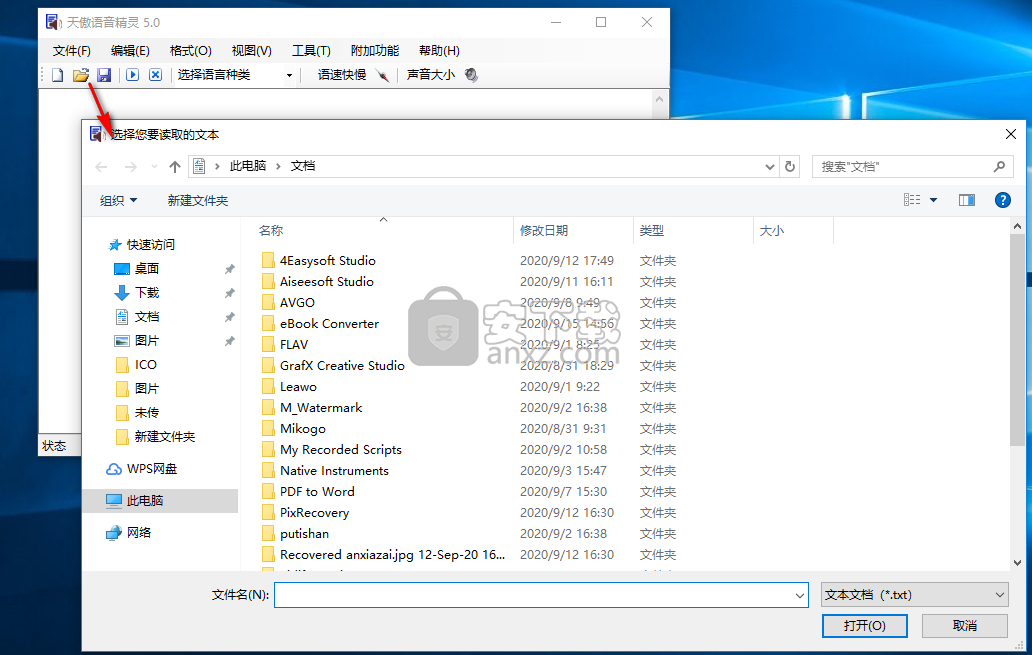The width and height of the screenshot is (1032, 655).
Task: Click the 打开(O) button
Action: click(864, 626)
